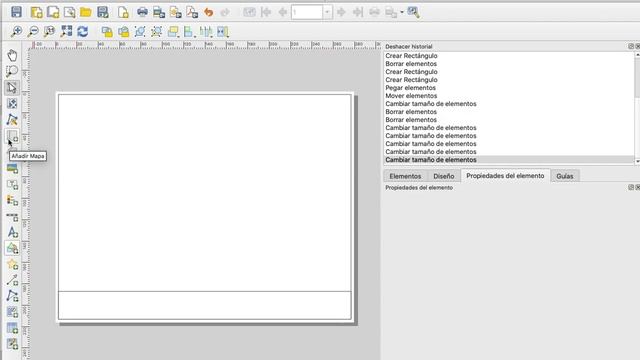Screen dimensions: 640x360
Task: Open atlas settings
Action: (413, 12)
